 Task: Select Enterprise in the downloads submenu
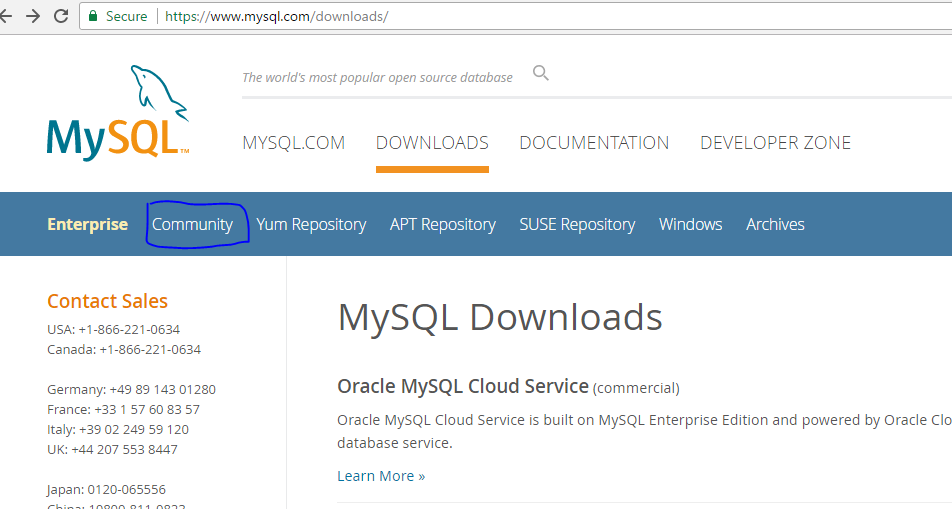tap(87, 224)
